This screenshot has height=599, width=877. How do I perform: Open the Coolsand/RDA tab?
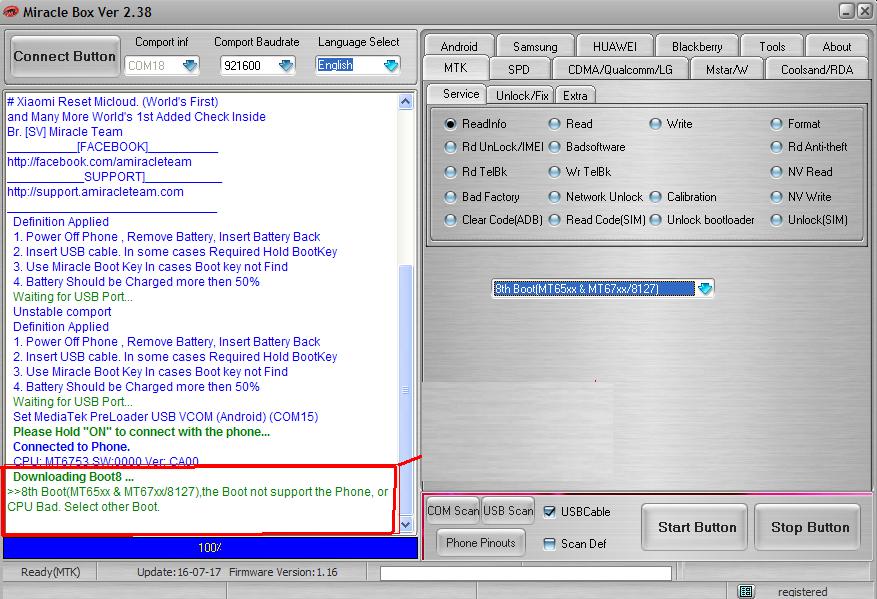[x=817, y=69]
